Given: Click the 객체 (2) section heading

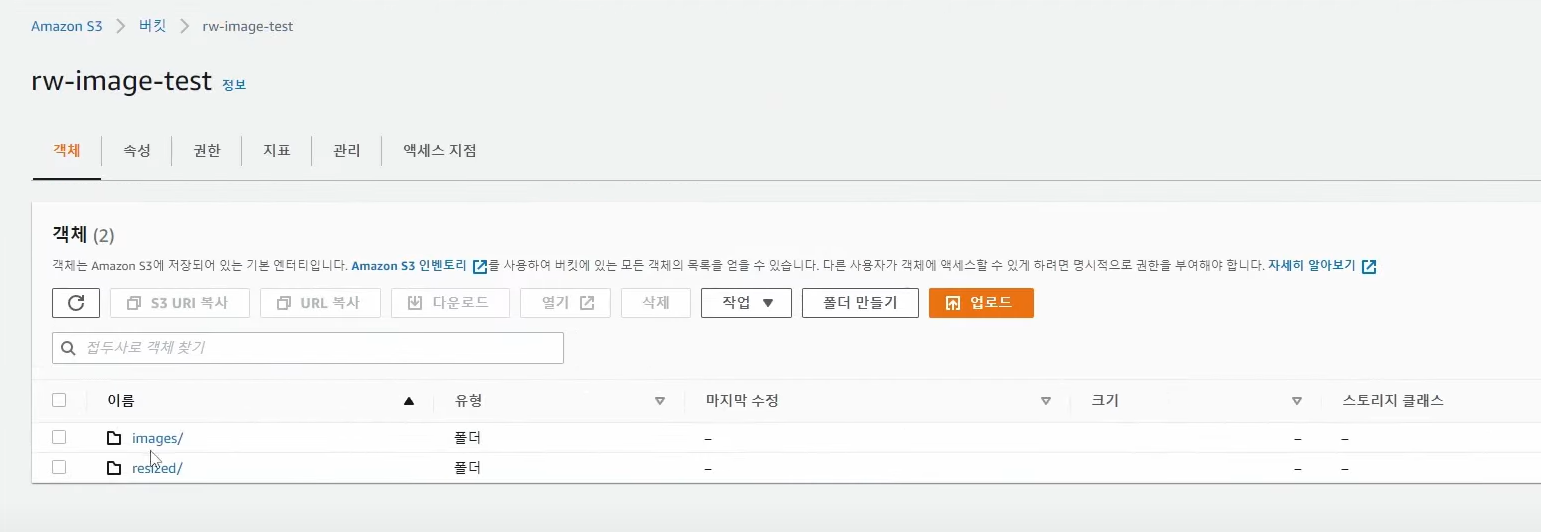Looking at the screenshot, I should tap(83, 235).
